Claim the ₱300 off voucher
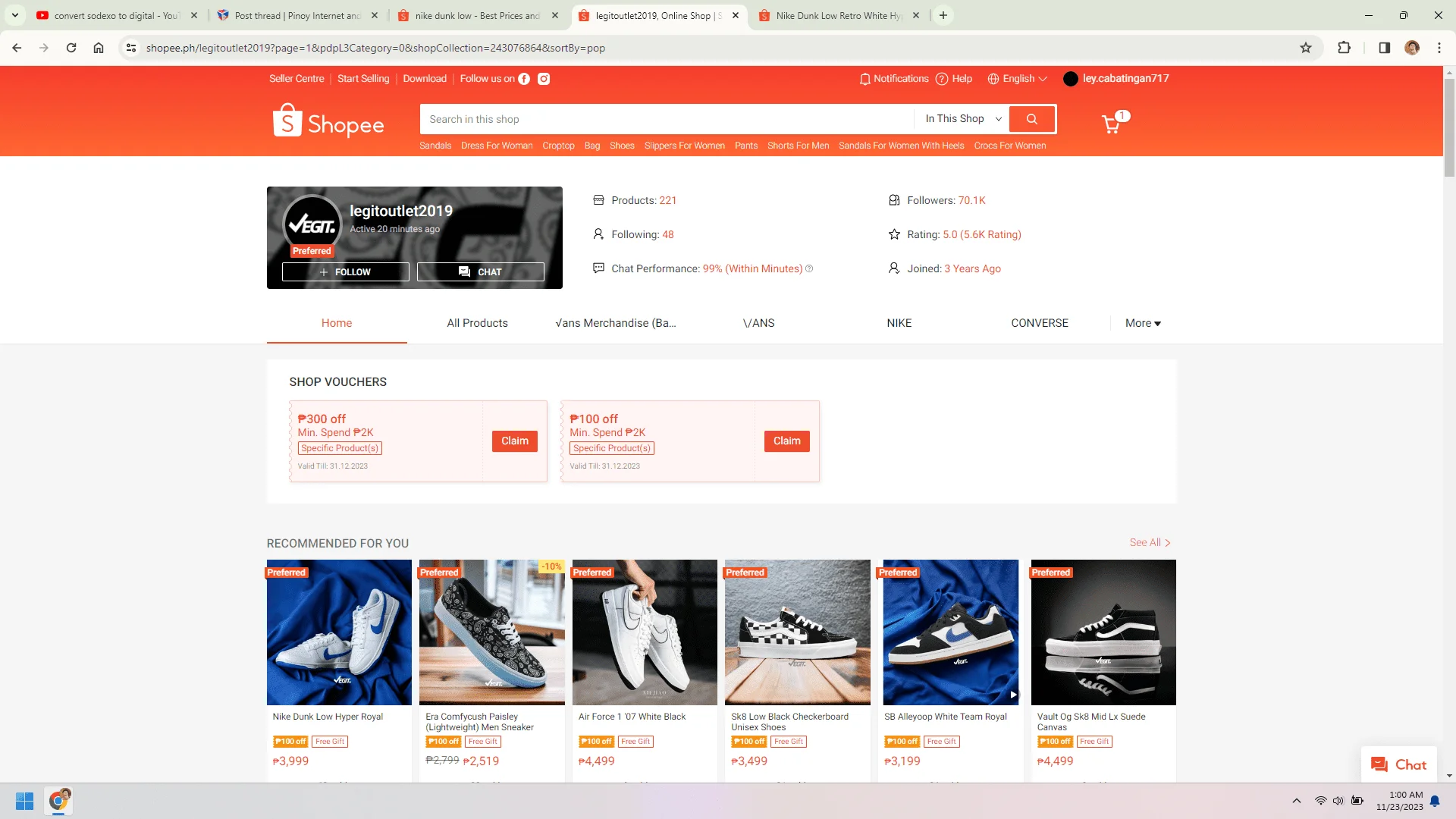 point(515,441)
